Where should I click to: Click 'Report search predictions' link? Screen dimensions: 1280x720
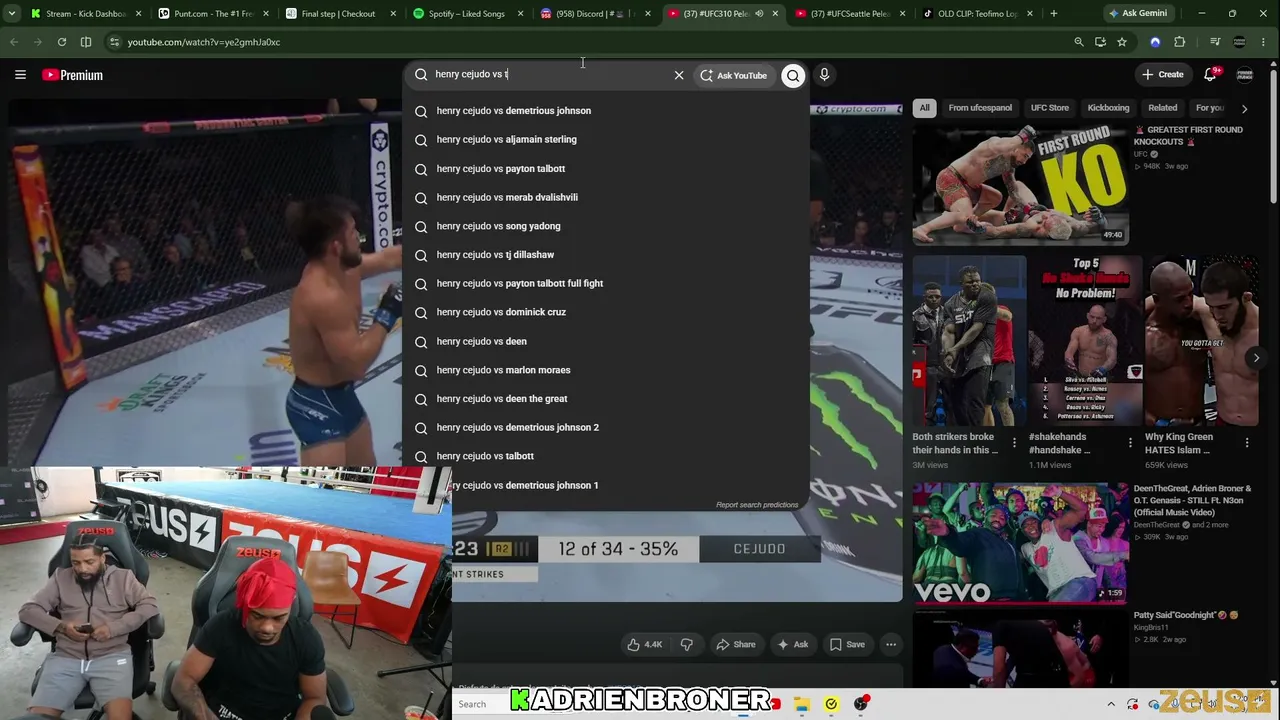pos(757,505)
